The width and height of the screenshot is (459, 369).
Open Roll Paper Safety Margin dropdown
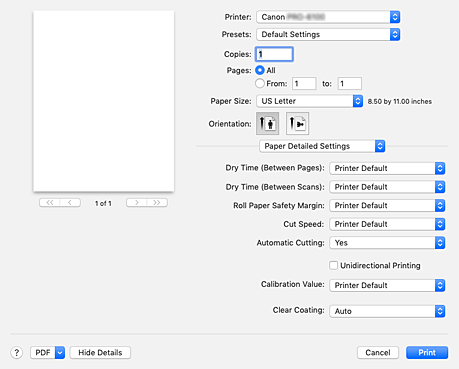[x=387, y=206]
